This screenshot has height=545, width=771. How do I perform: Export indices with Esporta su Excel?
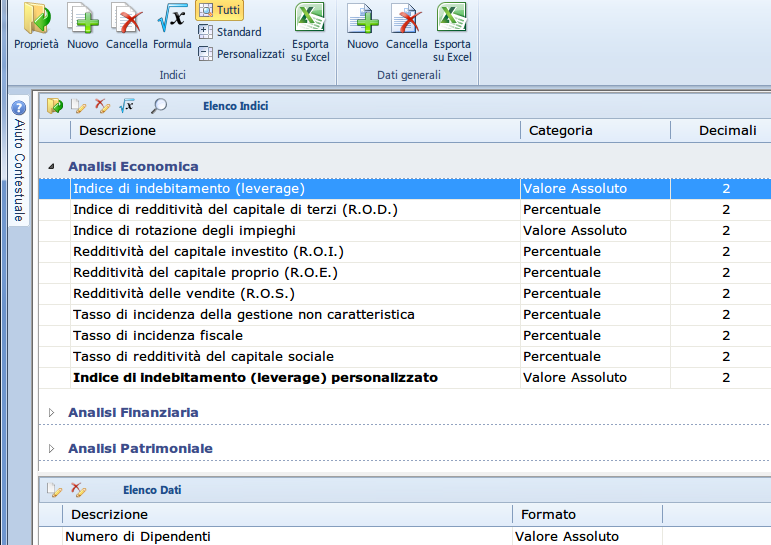pyautogui.click(x=310, y=32)
